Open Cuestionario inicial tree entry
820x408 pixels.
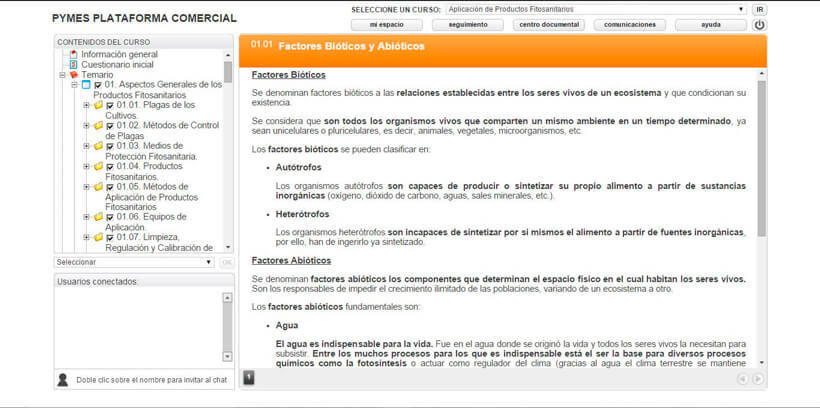click(x=117, y=65)
